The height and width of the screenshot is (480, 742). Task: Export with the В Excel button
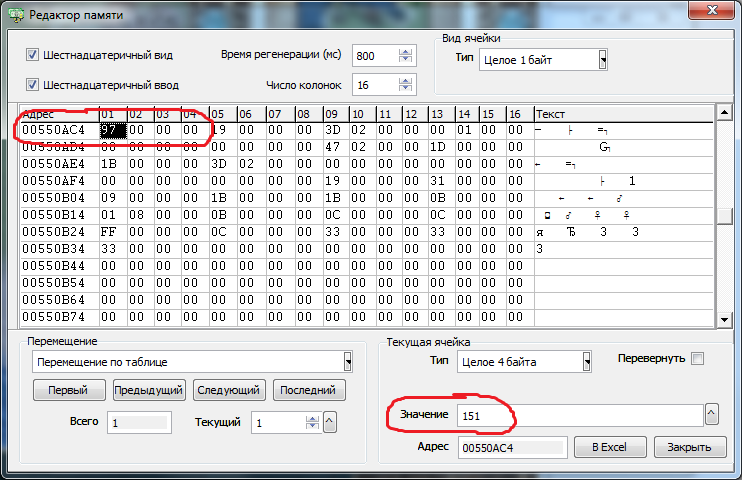coord(610,447)
